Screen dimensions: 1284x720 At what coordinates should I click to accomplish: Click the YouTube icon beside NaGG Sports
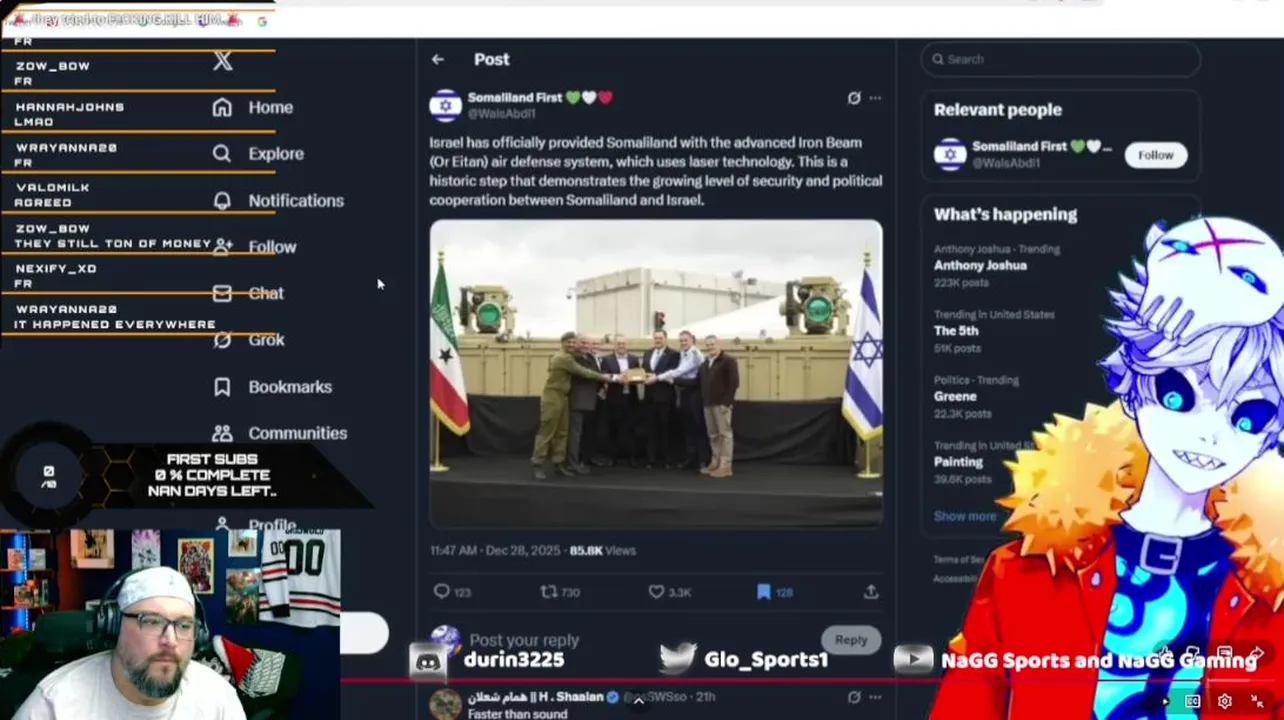pyautogui.click(x=912, y=659)
